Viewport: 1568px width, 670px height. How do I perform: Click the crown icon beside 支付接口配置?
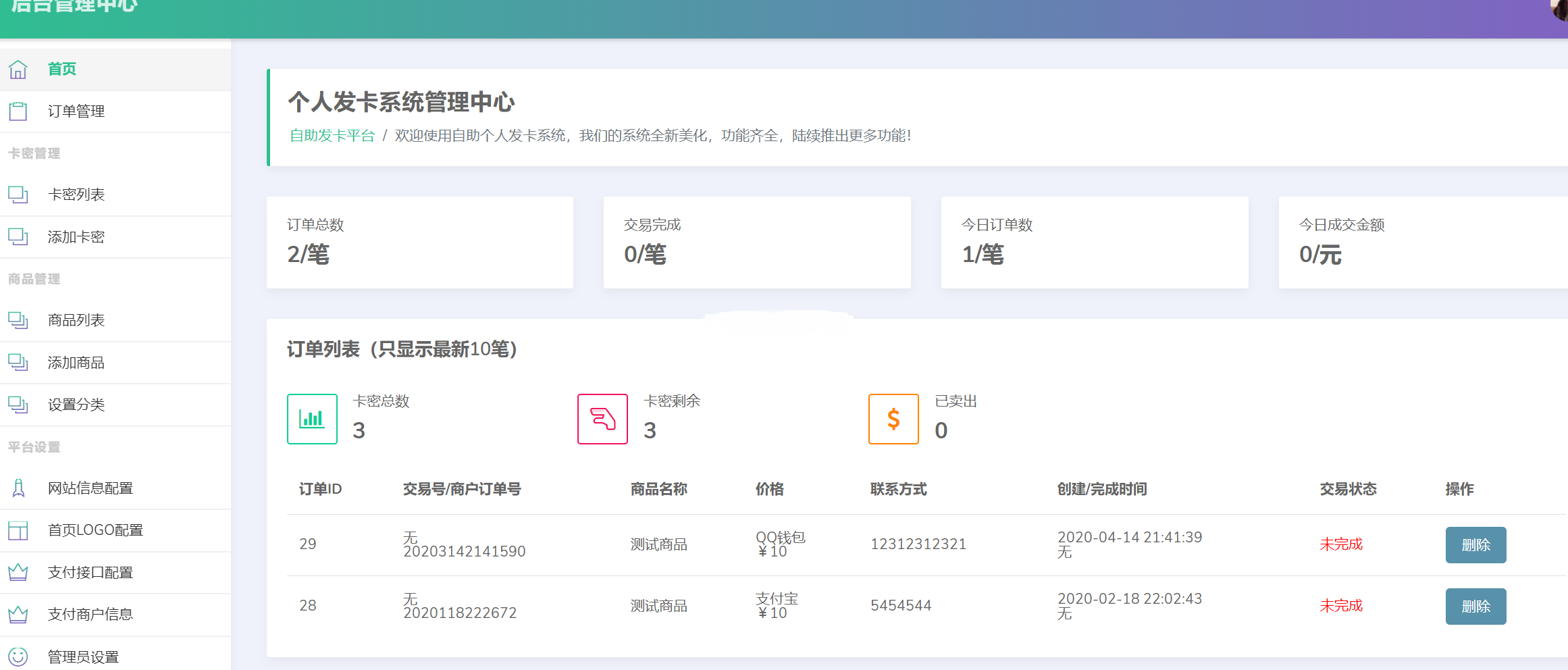18,573
